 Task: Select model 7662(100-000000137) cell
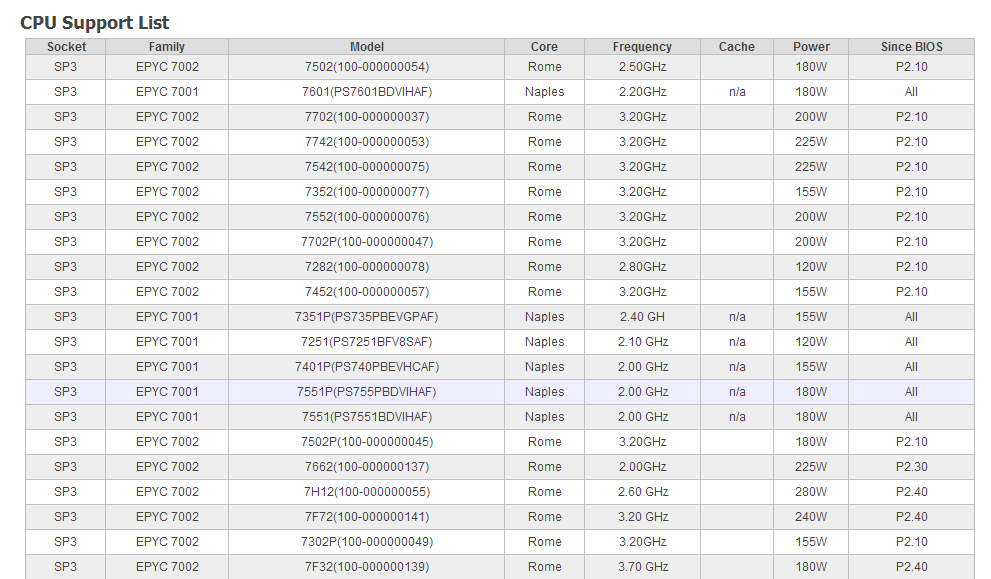click(x=367, y=466)
